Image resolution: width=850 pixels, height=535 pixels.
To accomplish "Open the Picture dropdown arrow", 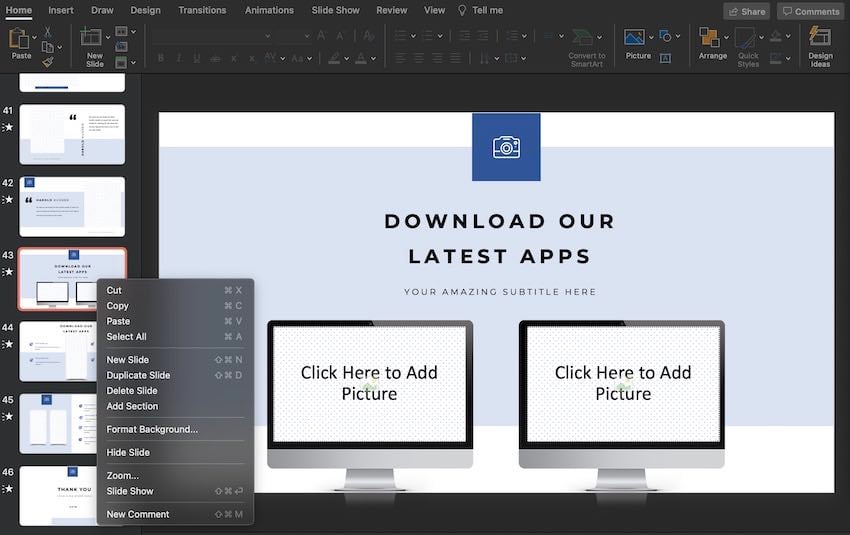I will coord(649,37).
